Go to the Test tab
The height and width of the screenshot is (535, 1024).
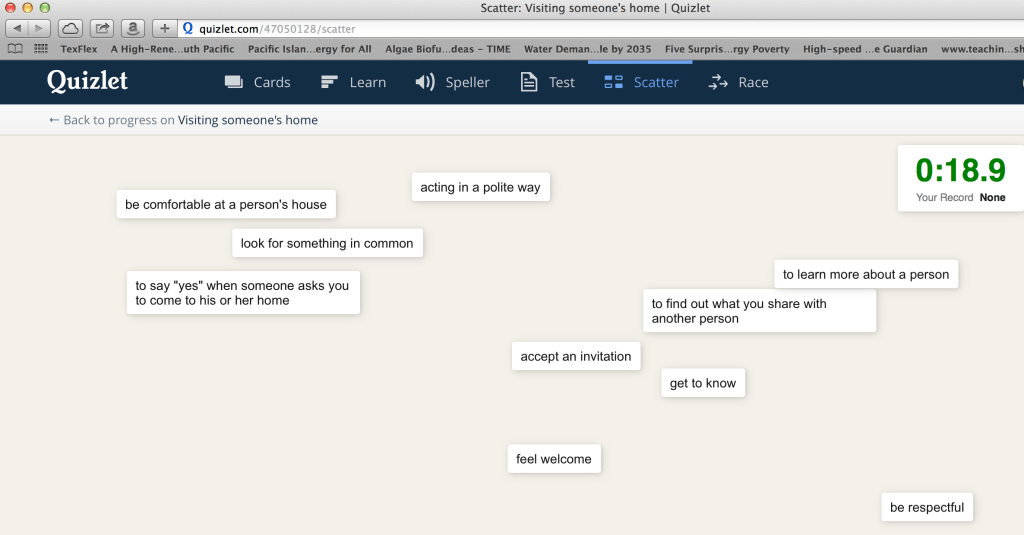(x=548, y=82)
